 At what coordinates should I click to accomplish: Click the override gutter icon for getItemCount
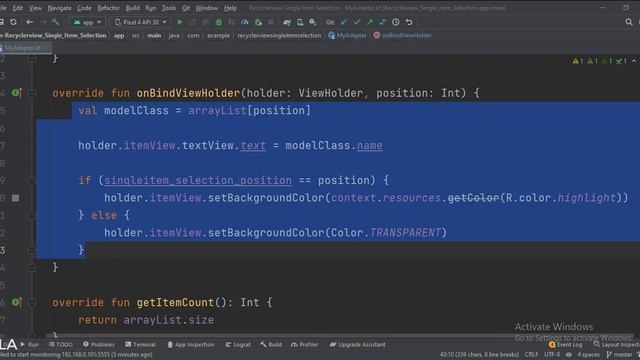pos(16,302)
